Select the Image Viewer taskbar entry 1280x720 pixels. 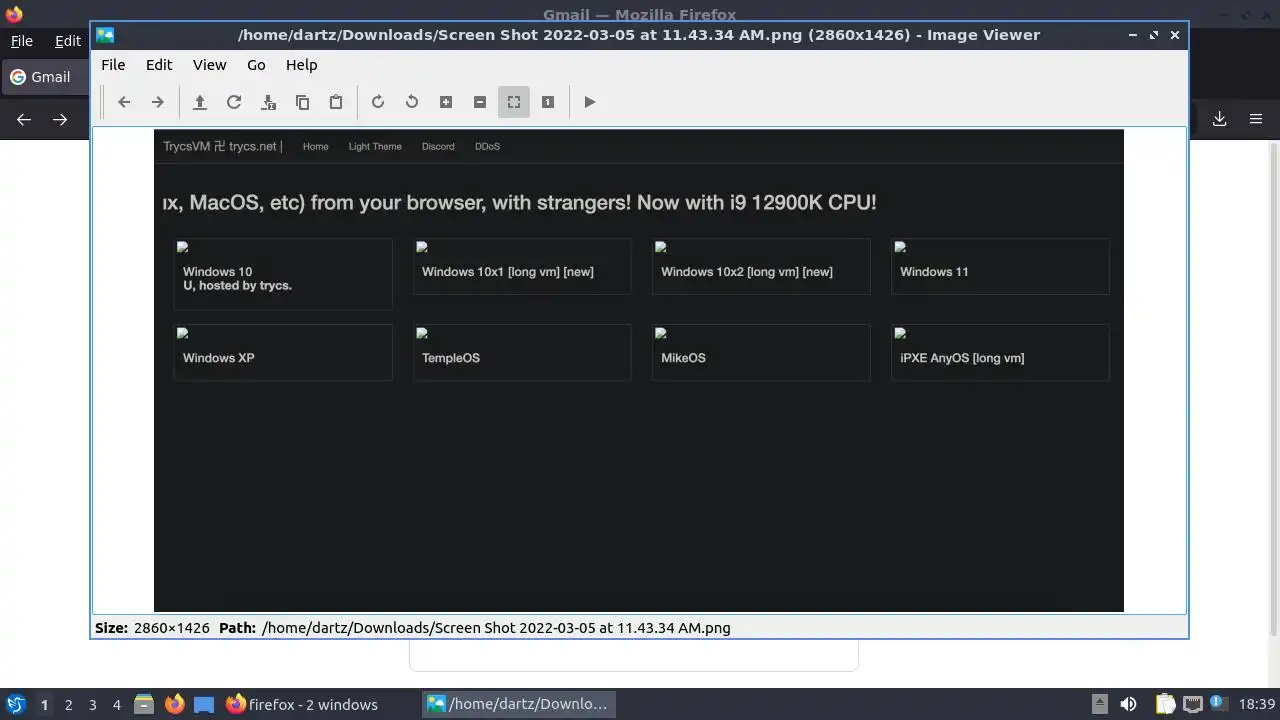click(x=518, y=704)
